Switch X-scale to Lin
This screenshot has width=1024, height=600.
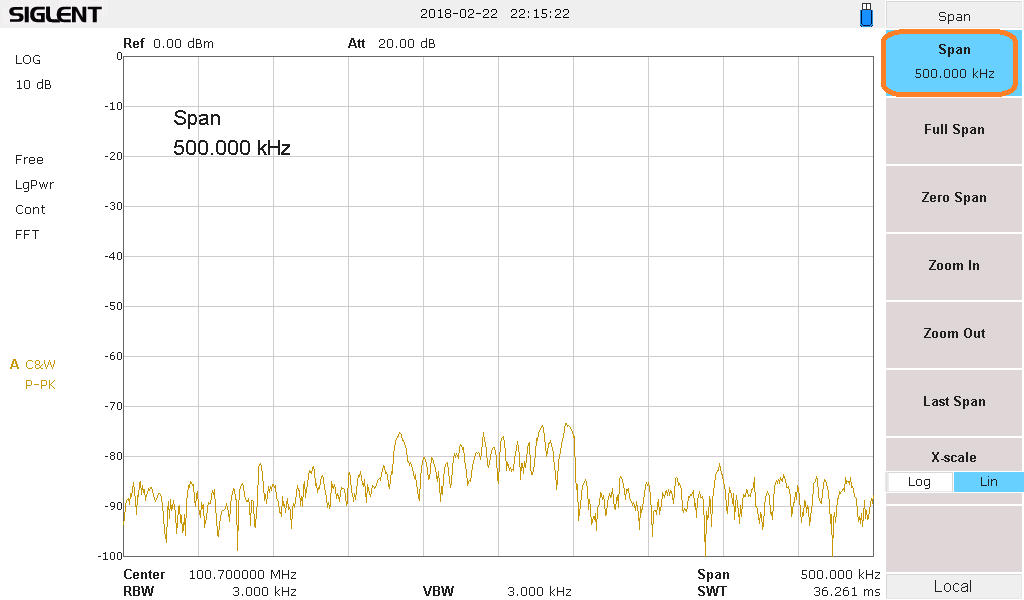tap(988, 482)
